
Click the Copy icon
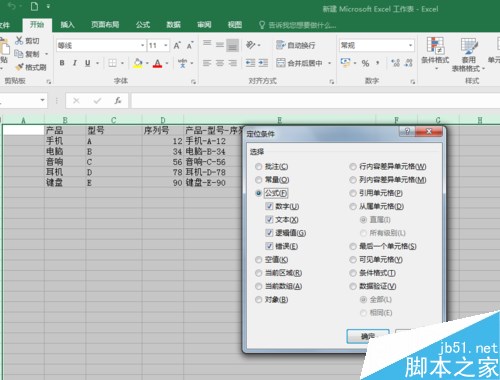(x=19, y=54)
